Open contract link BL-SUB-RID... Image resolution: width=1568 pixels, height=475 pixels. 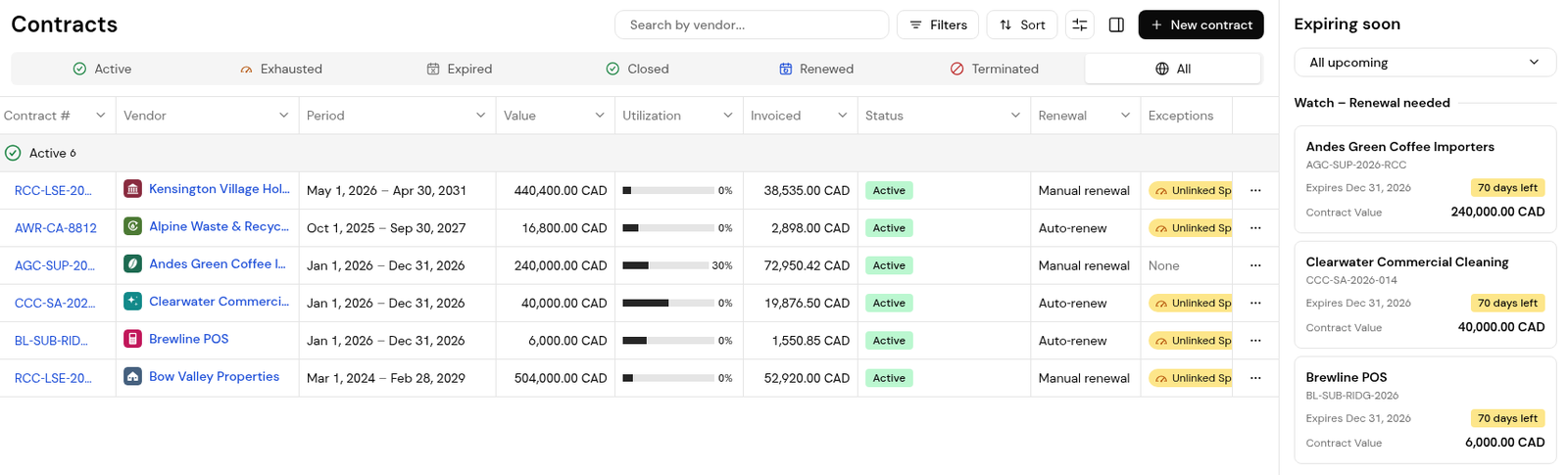tap(51, 341)
